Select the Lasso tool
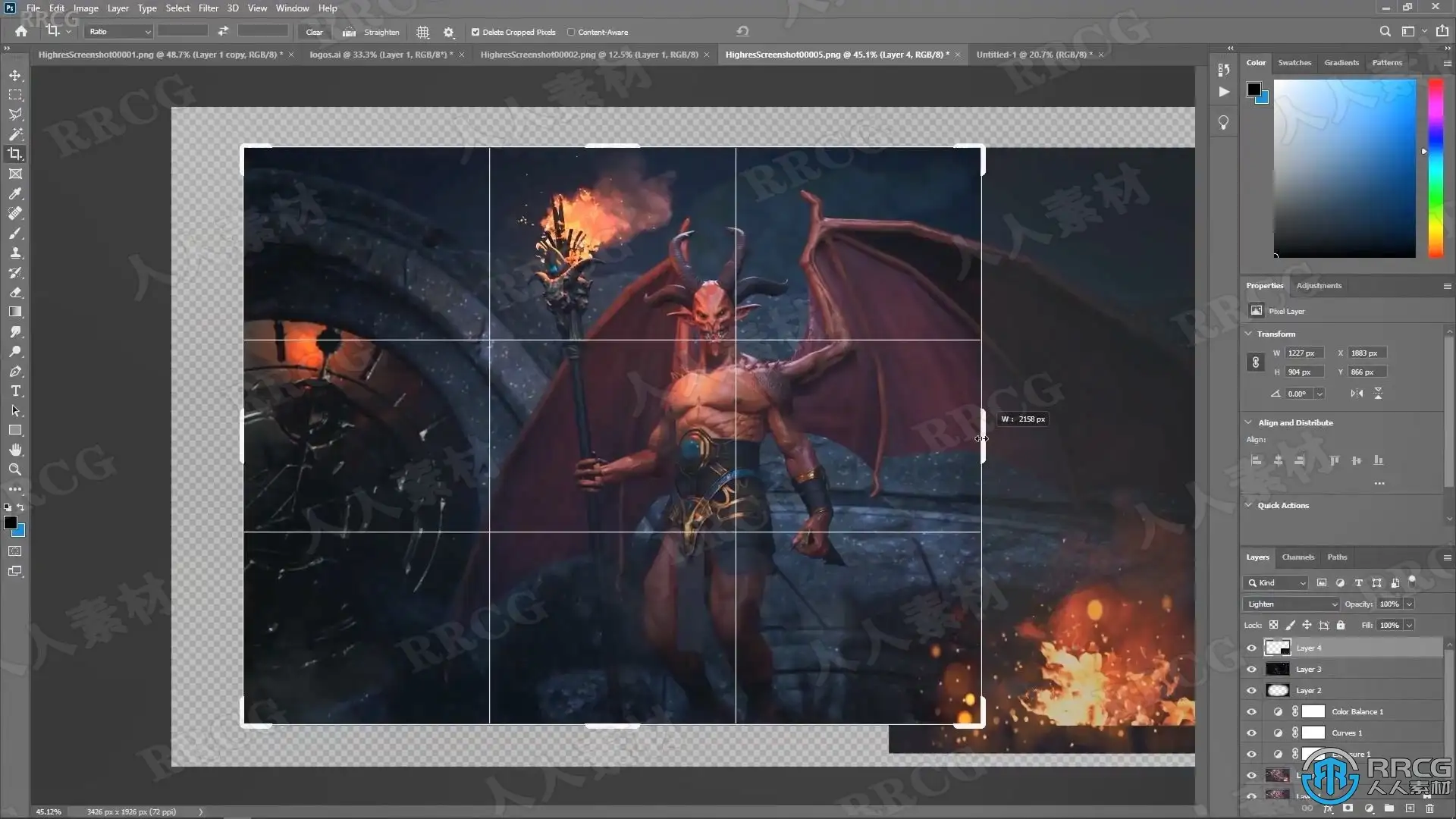Viewport: 1456px width, 819px height. point(15,115)
